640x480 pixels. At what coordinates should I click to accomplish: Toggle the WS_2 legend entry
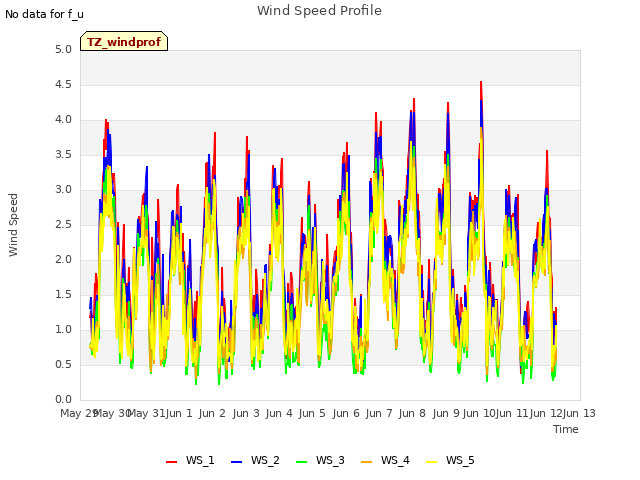coord(255,460)
